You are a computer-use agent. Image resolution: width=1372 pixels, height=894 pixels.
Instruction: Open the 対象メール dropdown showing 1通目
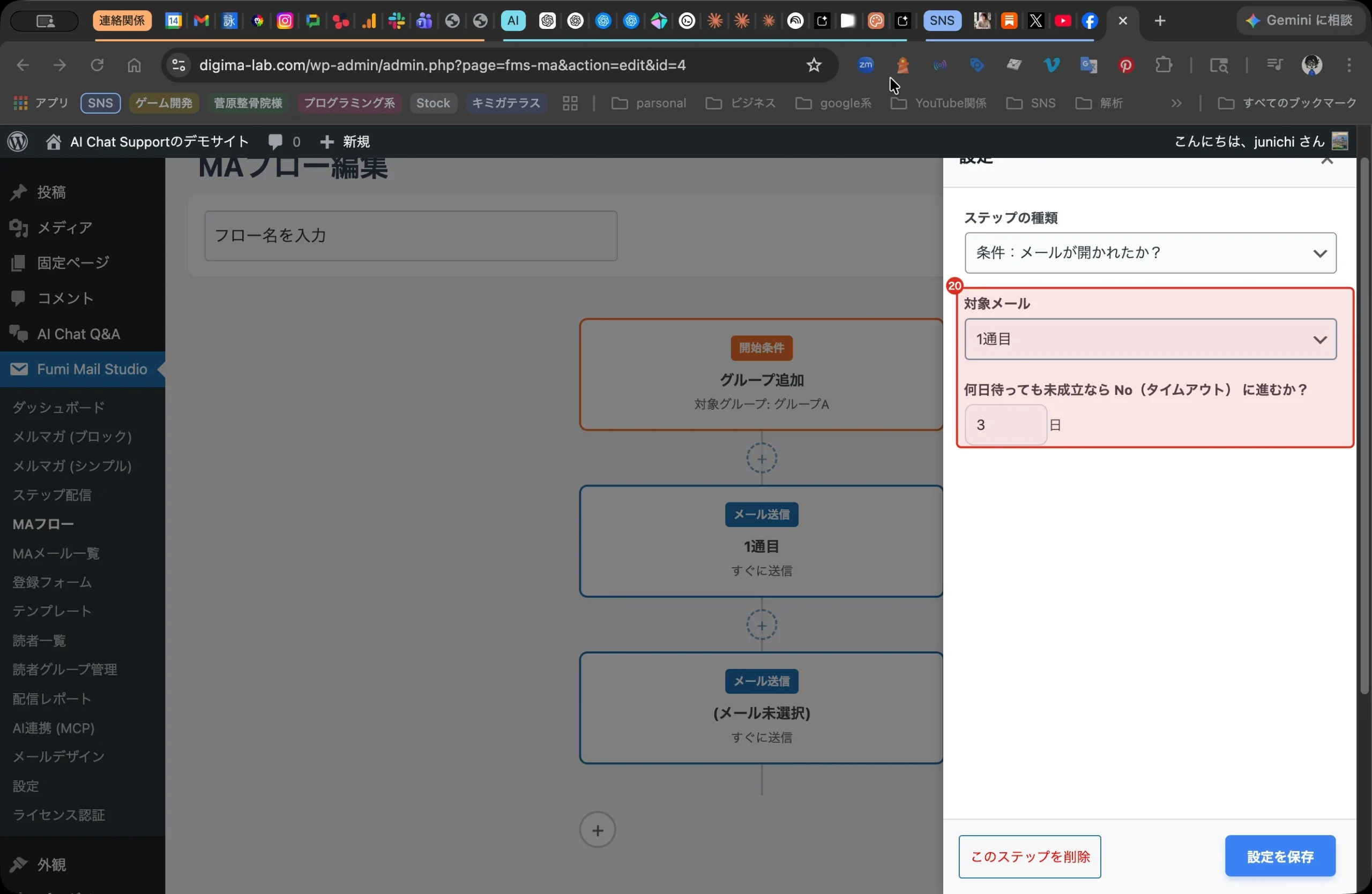tap(1150, 339)
